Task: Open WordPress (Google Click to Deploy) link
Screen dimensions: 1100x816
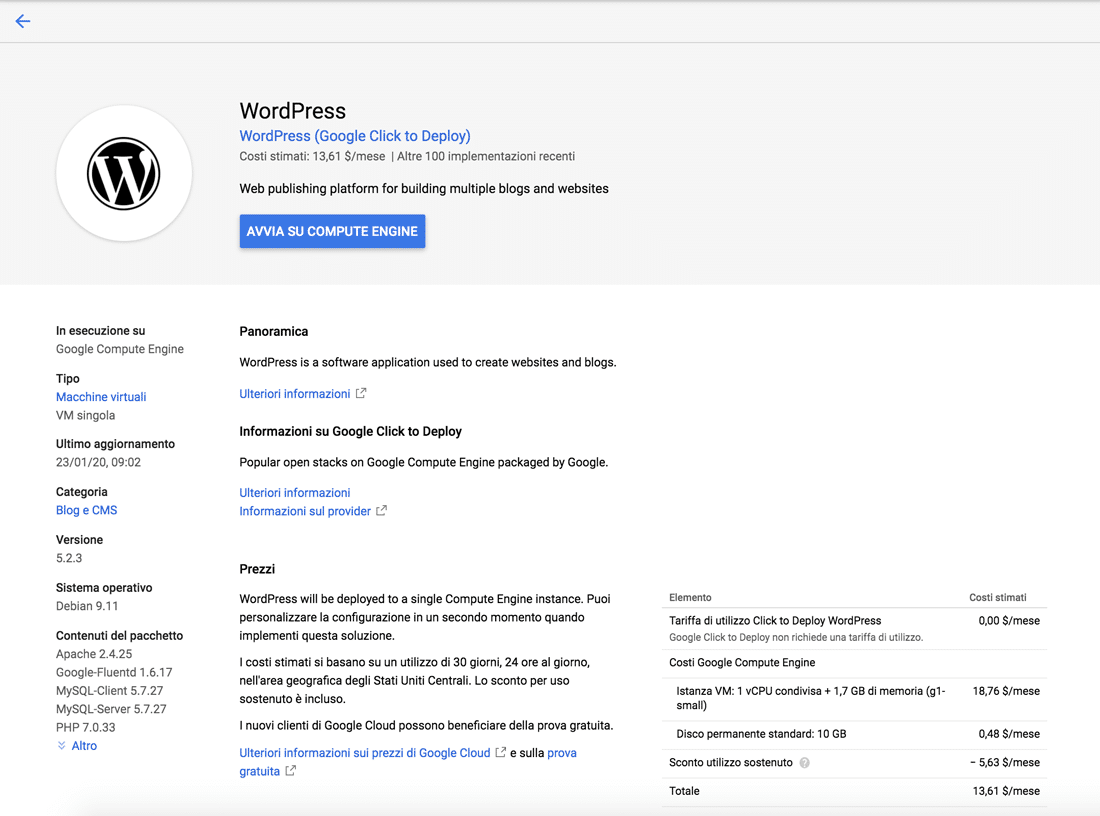Action: (x=355, y=136)
